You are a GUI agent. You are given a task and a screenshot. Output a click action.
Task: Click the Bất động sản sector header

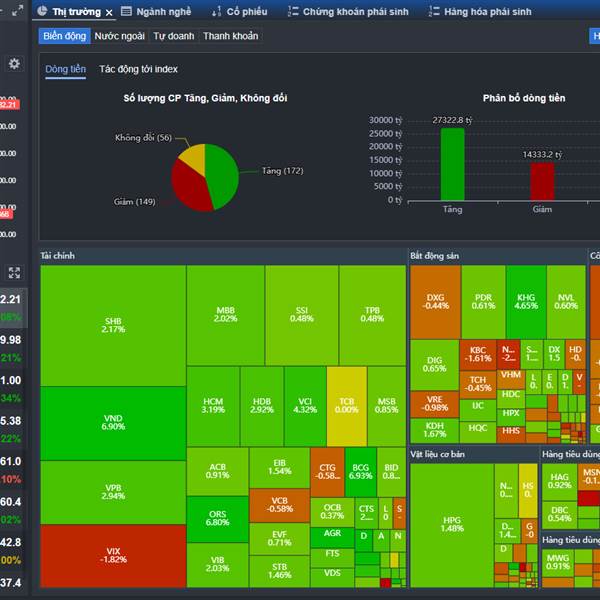click(497, 256)
